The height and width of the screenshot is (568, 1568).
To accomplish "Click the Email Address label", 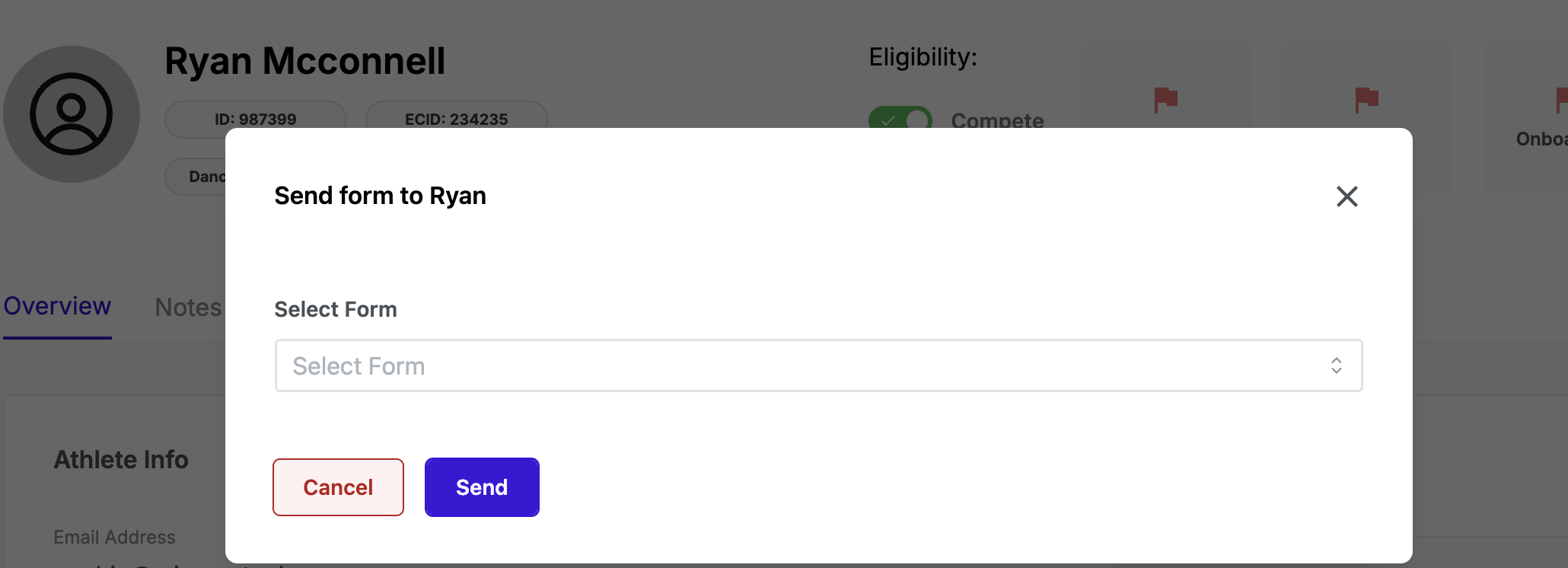I will (x=114, y=538).
